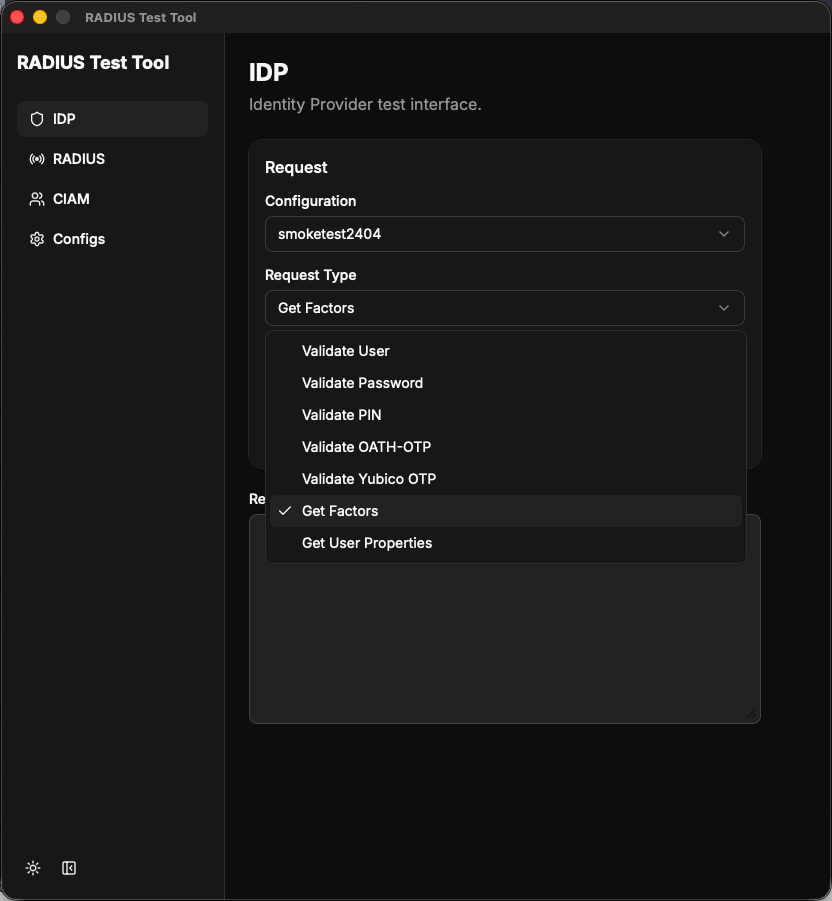
Task: Select the IDP sidebar item
Action: pyautogui.click(x=113, y=119)
